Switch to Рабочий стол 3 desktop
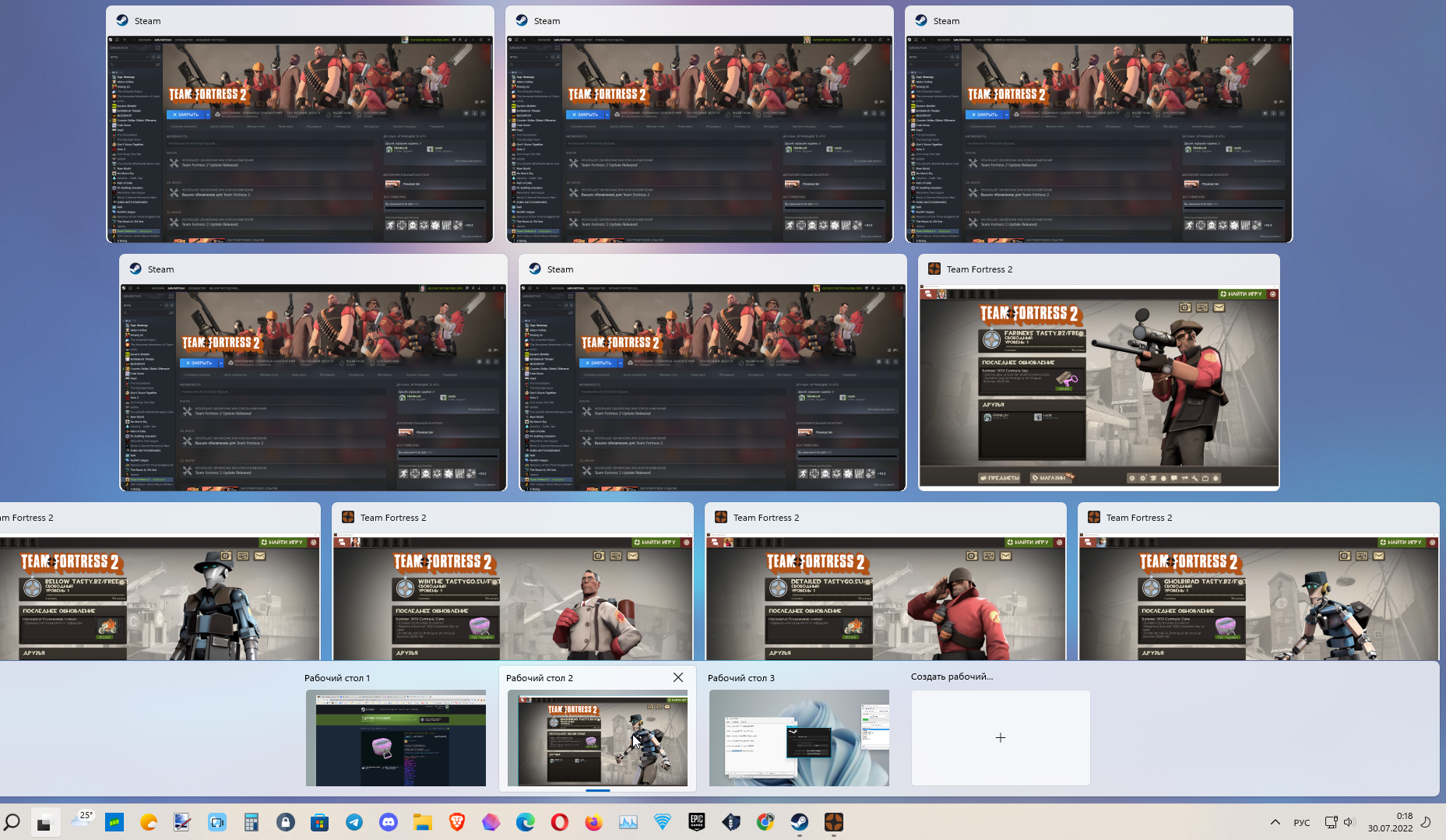 pos(799,737)
